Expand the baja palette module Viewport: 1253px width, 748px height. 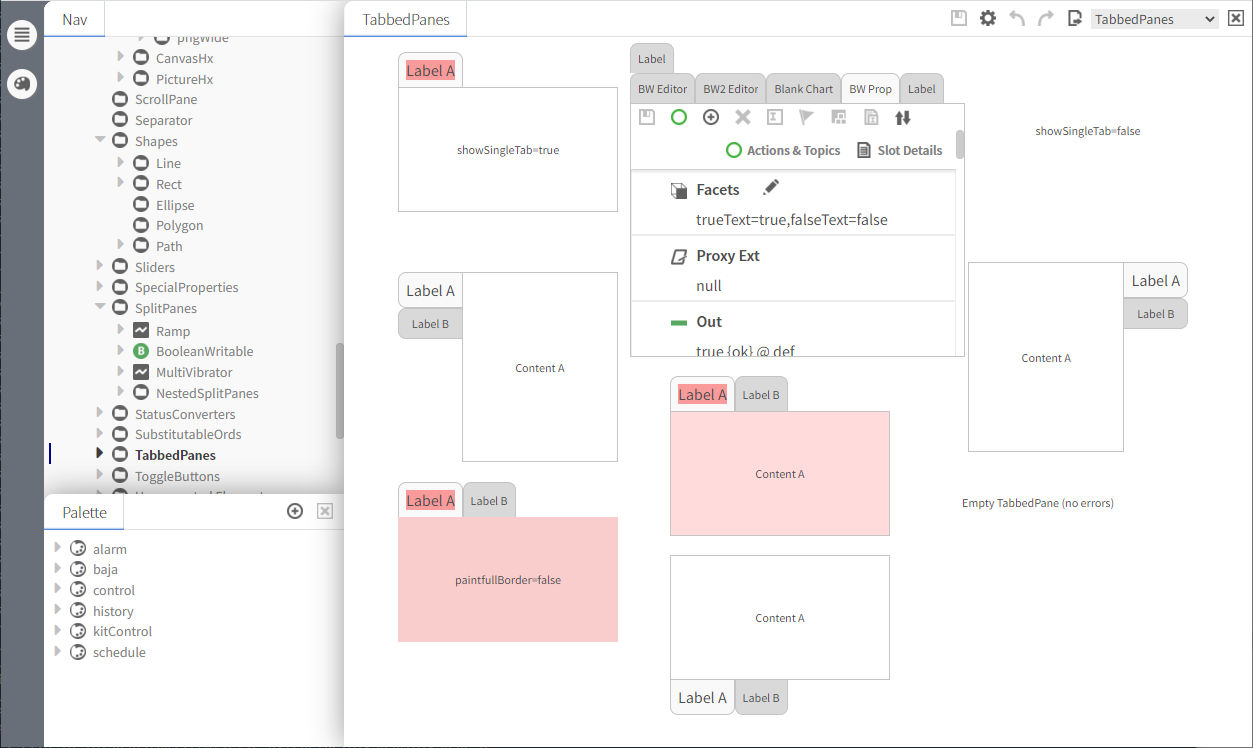(x=58, y=569)
